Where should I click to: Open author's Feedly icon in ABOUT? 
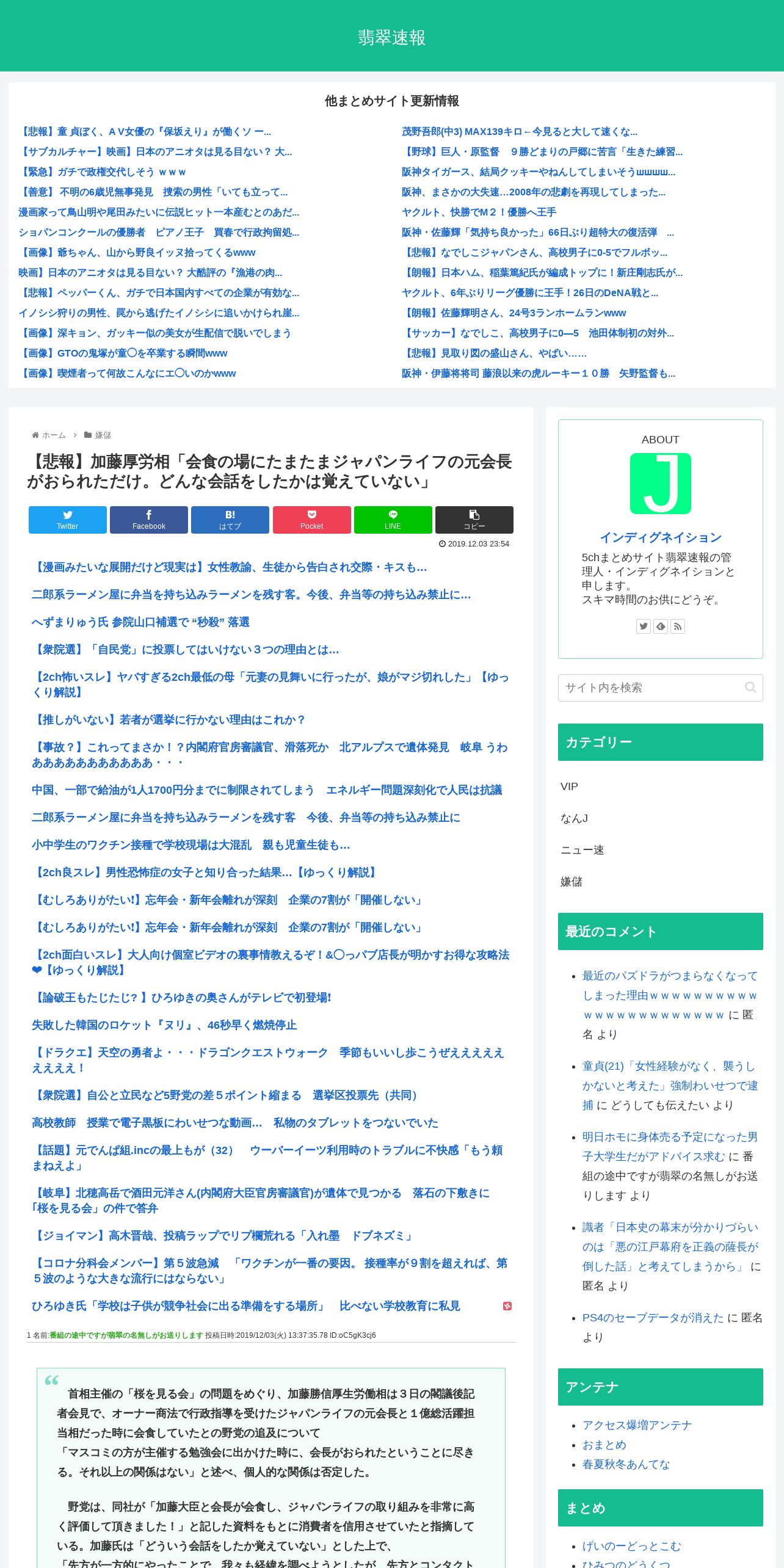661,626
